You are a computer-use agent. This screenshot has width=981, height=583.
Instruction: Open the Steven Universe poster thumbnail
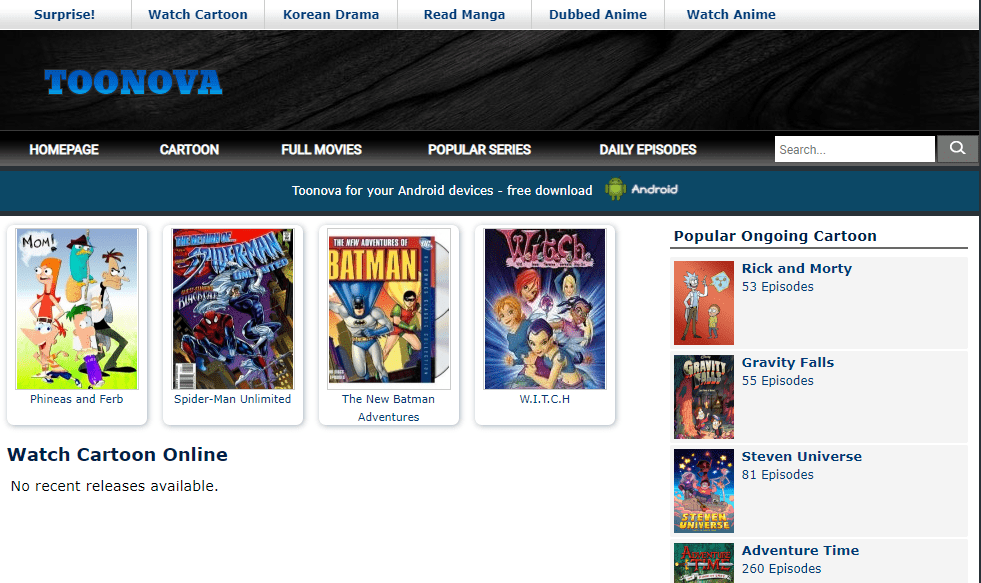(x=704, y=491)
